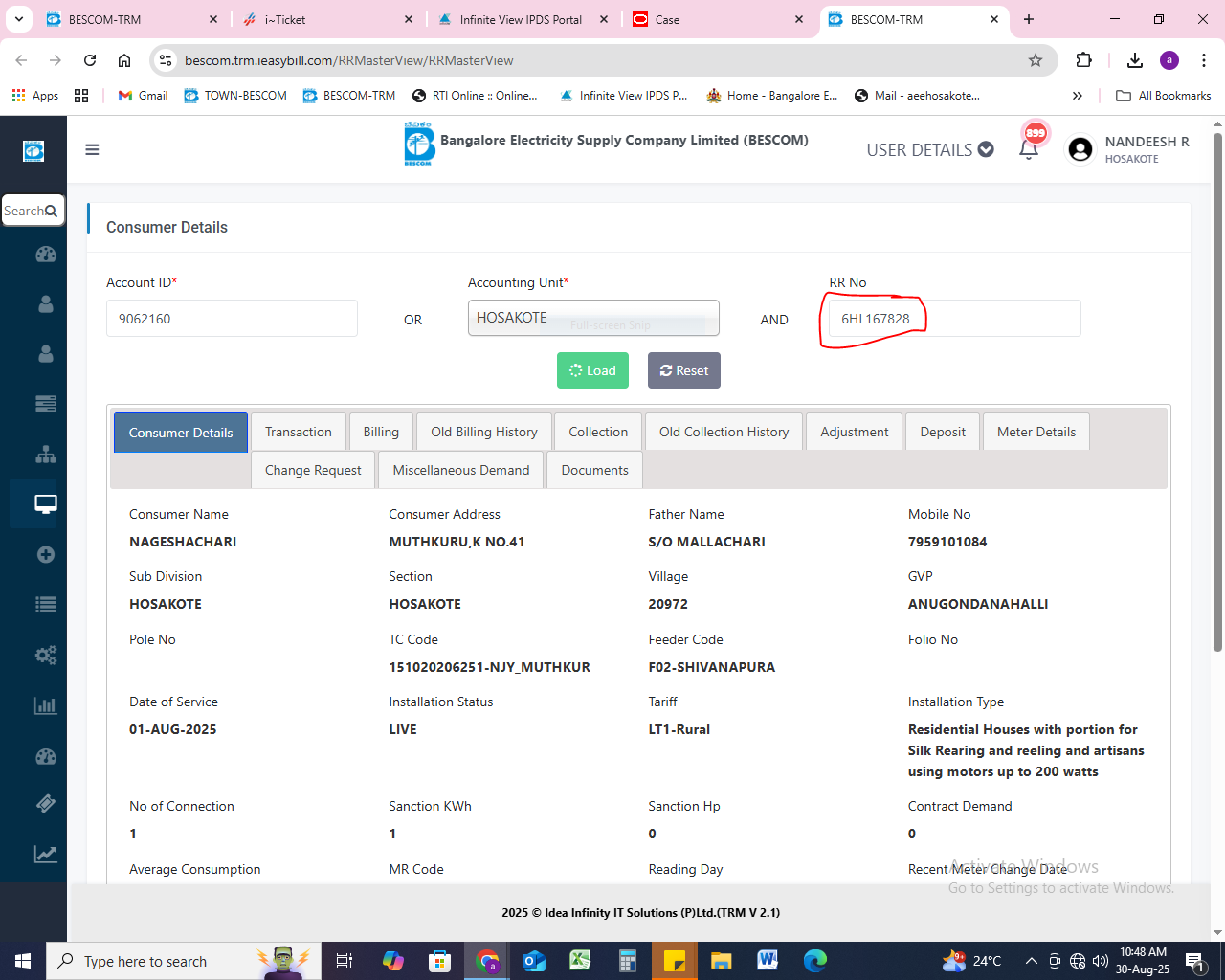Select the monitor icon in sidebar
This screenshot has height=980, width=1225.
45,503
